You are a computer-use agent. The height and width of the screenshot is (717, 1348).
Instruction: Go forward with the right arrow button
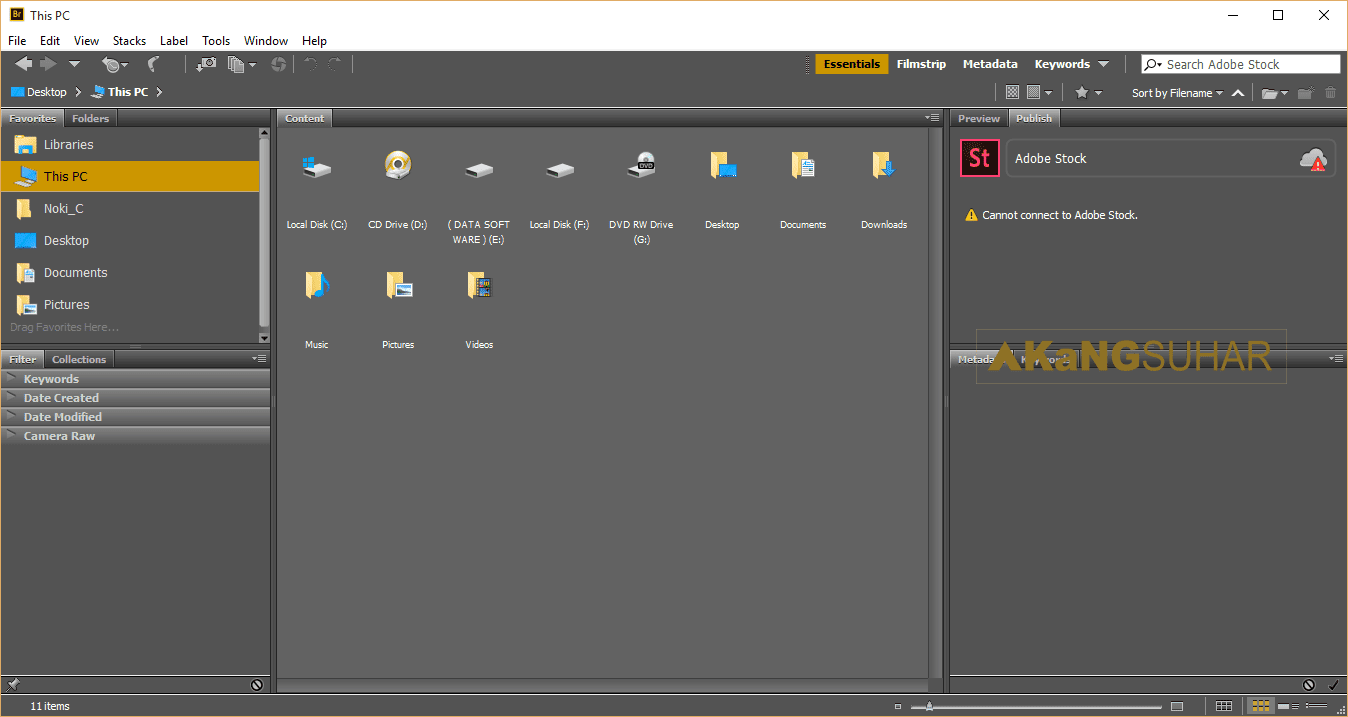click(x=48, y=64)
